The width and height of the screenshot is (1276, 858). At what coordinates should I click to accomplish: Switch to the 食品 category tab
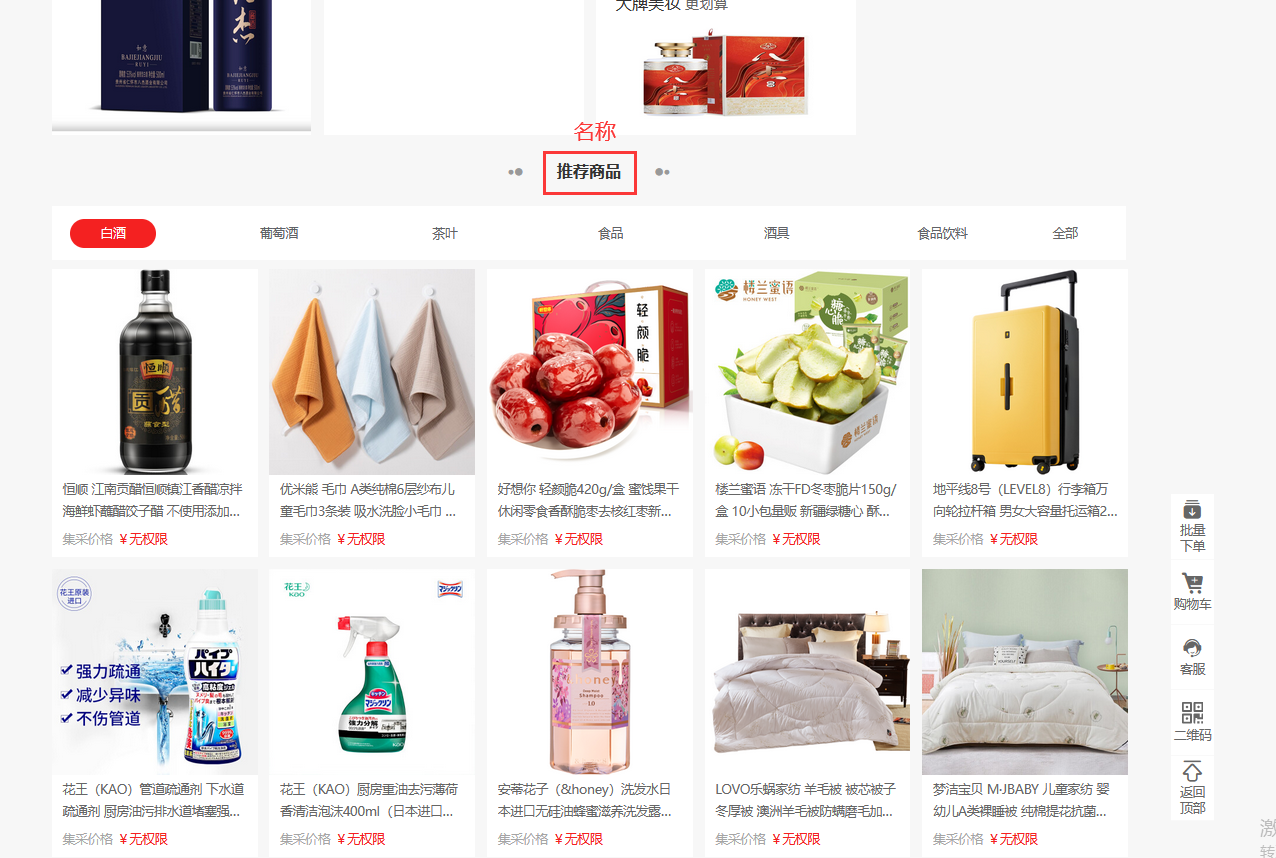click(611, 233)
